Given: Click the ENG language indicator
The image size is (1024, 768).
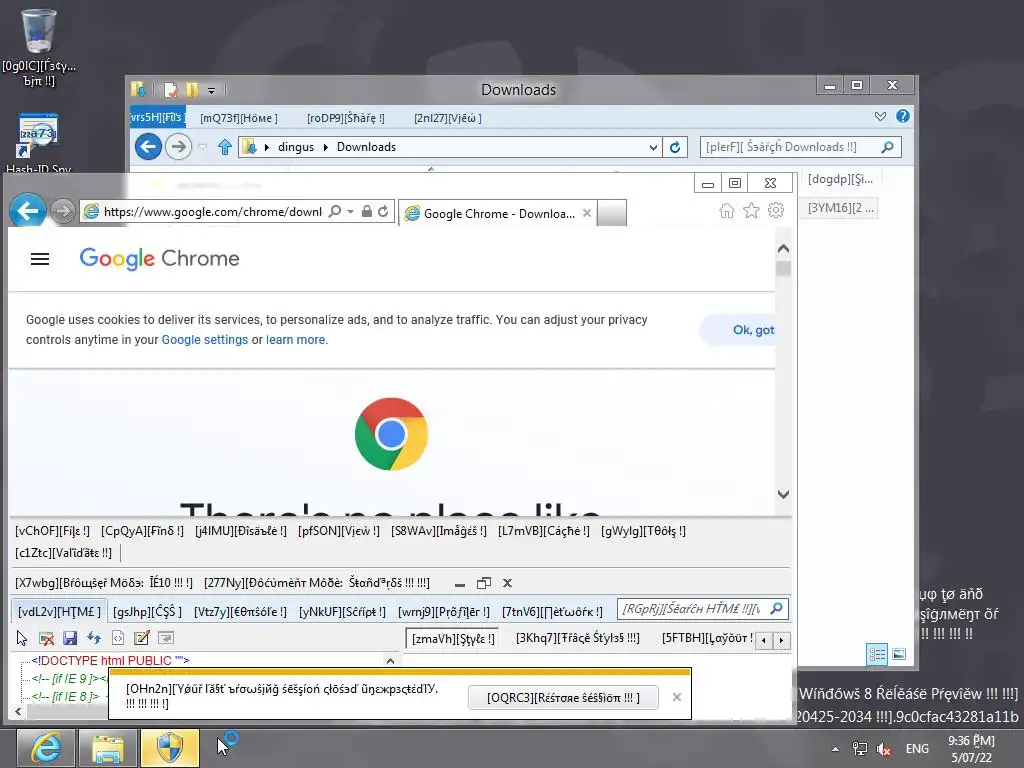Looking at the screenshot, I should (x=917, y=749).
